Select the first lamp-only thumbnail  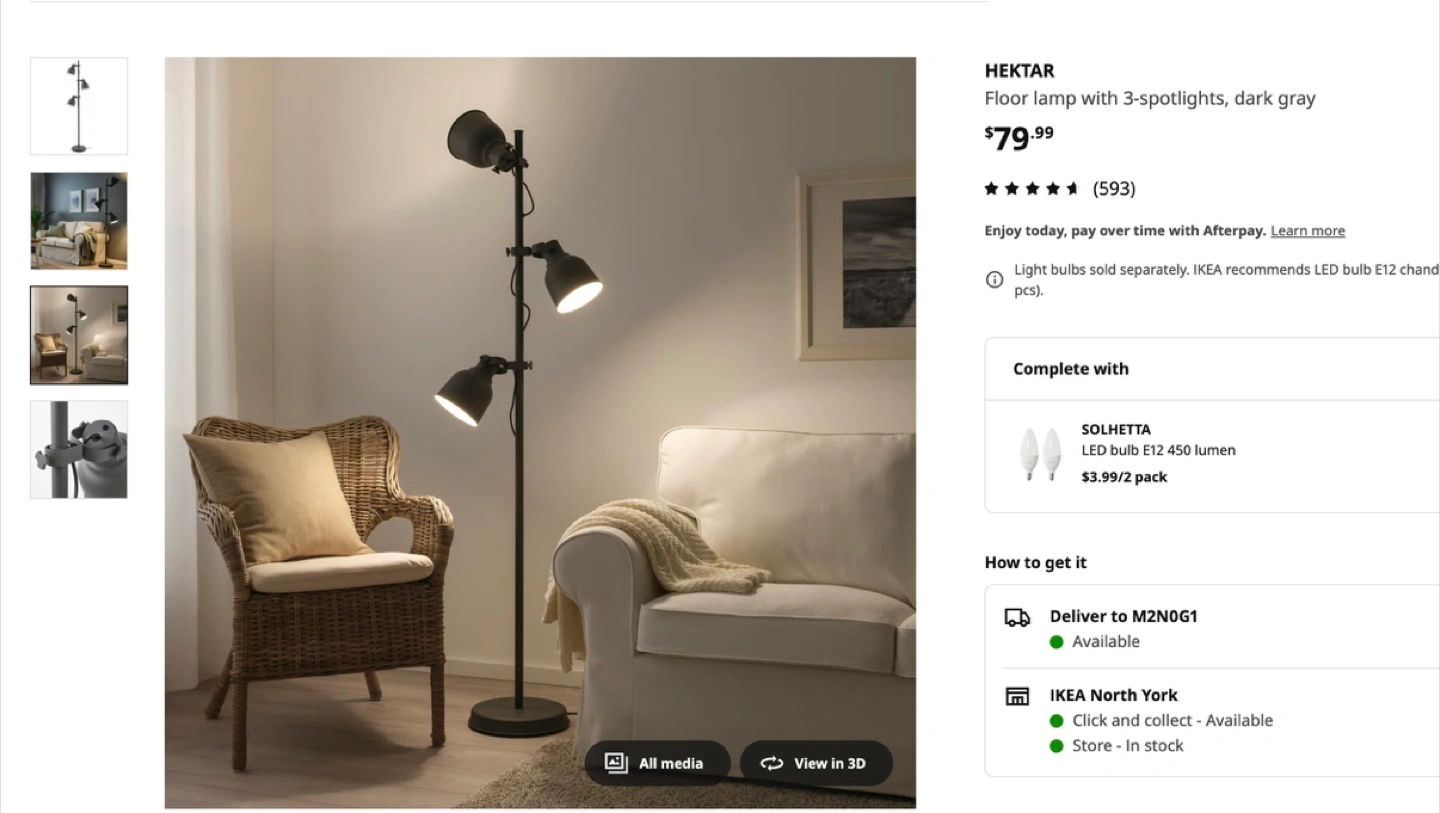79,106
